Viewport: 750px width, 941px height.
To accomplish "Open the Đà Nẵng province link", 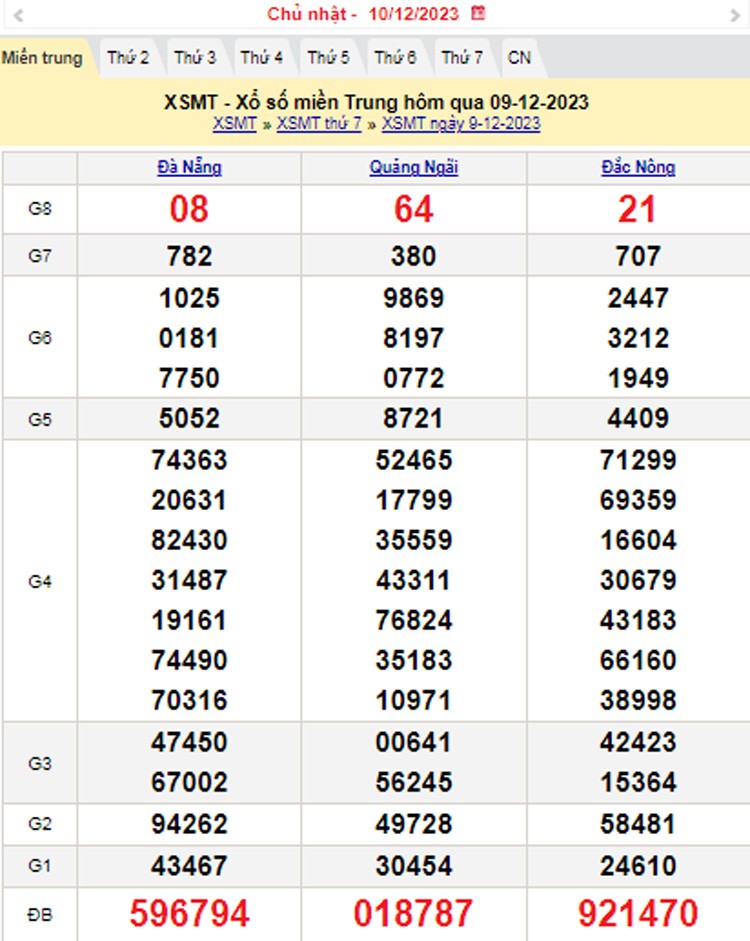I will (x=189, y=168).
